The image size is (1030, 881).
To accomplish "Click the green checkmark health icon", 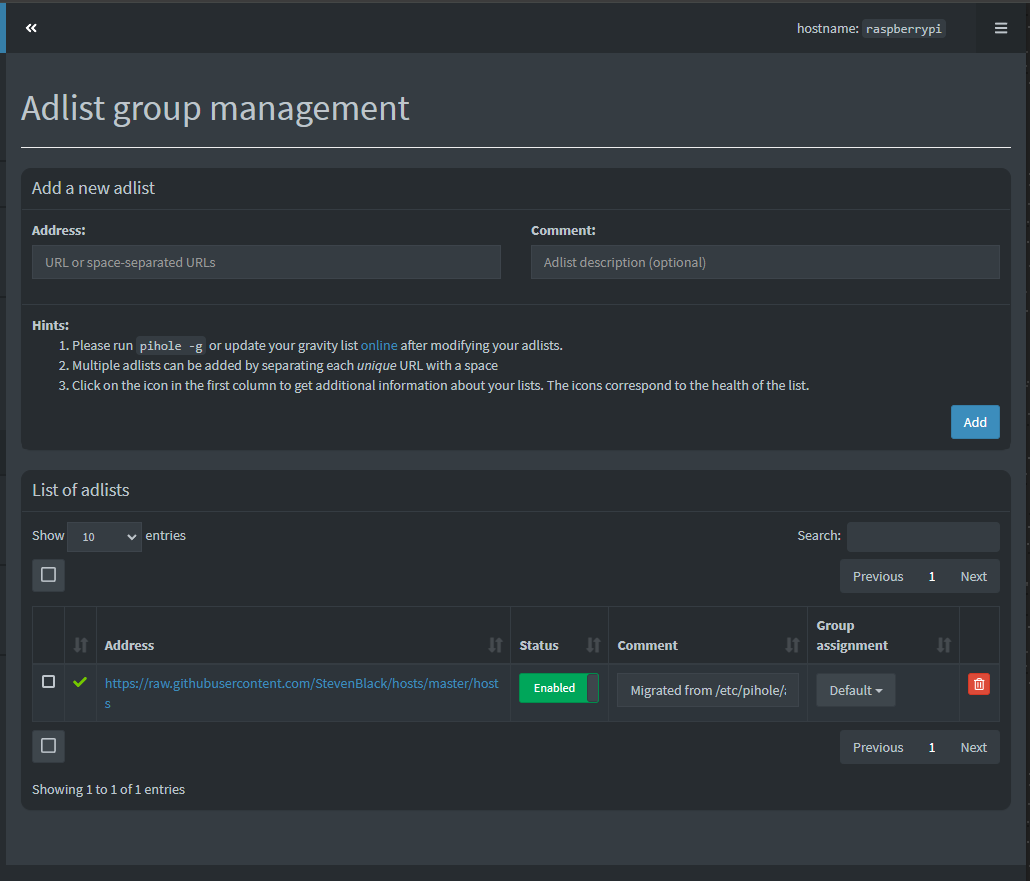I will click(x=80, y=682).
